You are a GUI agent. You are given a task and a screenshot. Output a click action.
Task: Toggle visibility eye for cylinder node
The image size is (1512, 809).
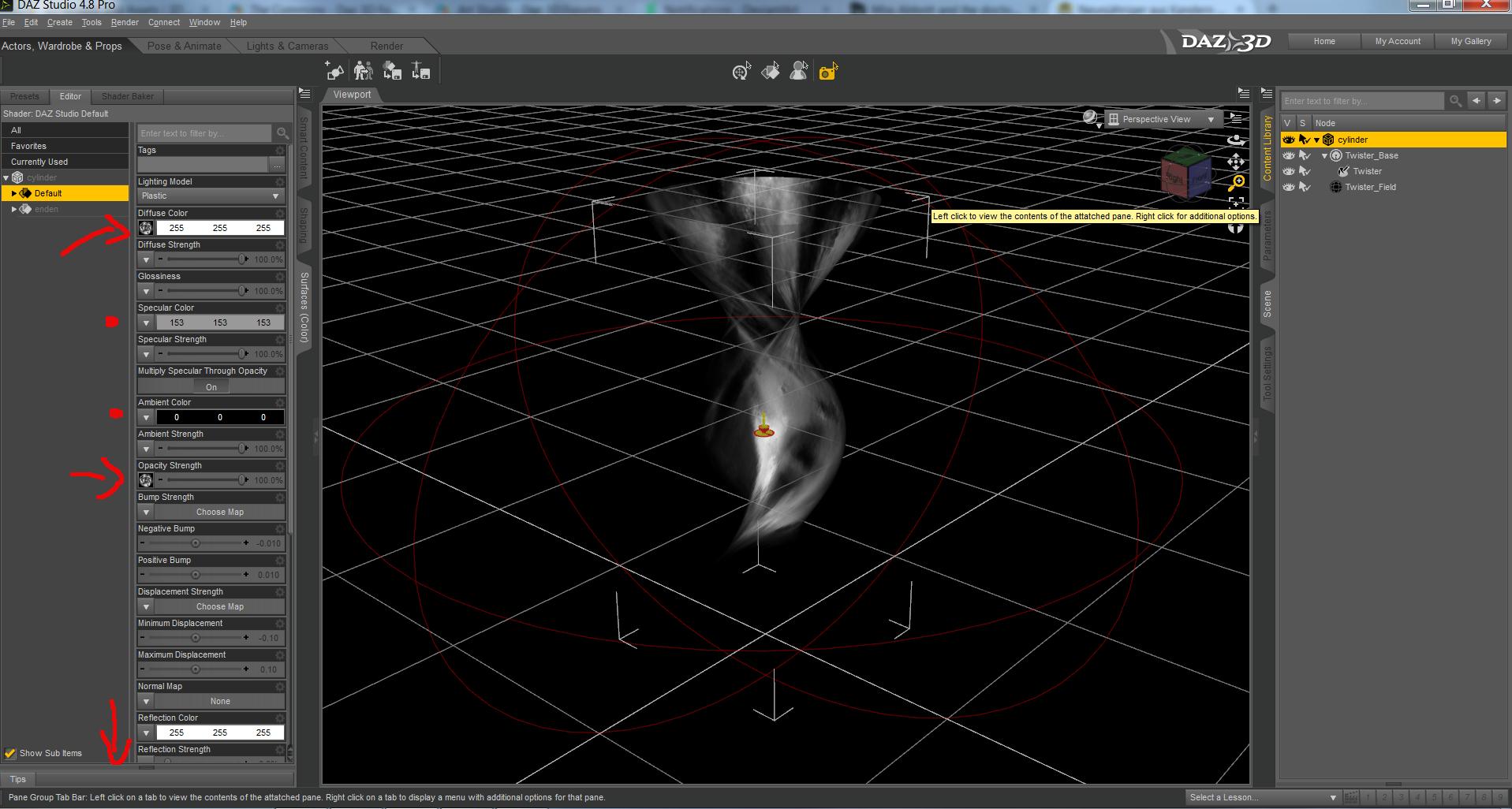pos(1289,140)
